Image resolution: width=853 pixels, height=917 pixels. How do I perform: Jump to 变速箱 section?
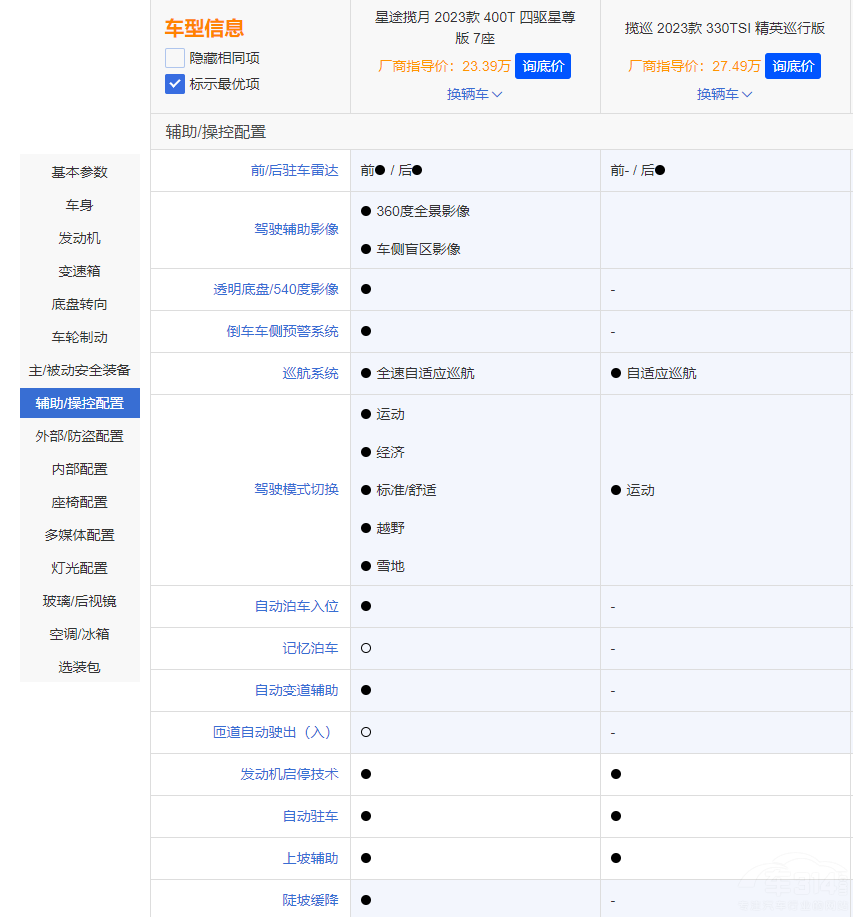(80, 271)
